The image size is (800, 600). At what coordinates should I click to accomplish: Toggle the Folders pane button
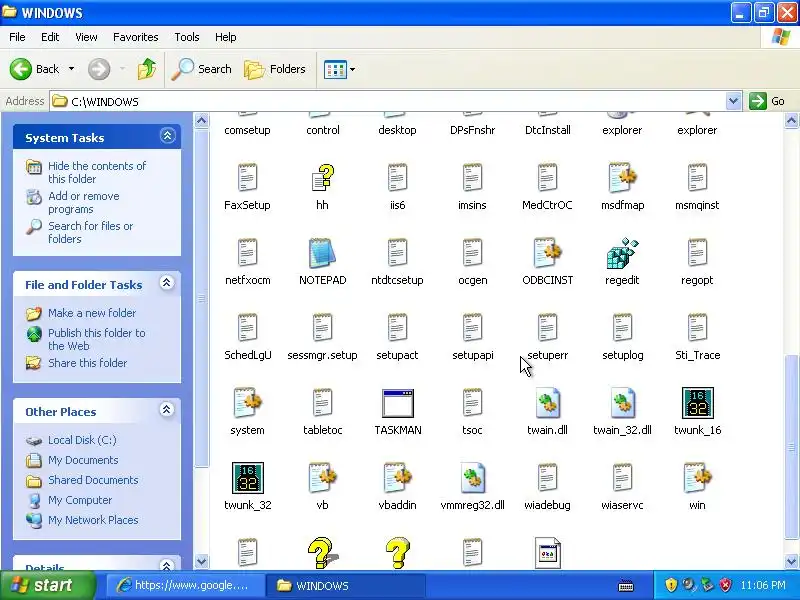(275, 69)
